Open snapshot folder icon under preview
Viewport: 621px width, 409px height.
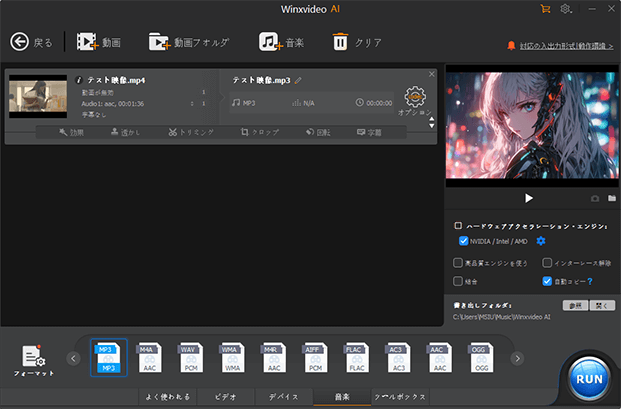612,198
